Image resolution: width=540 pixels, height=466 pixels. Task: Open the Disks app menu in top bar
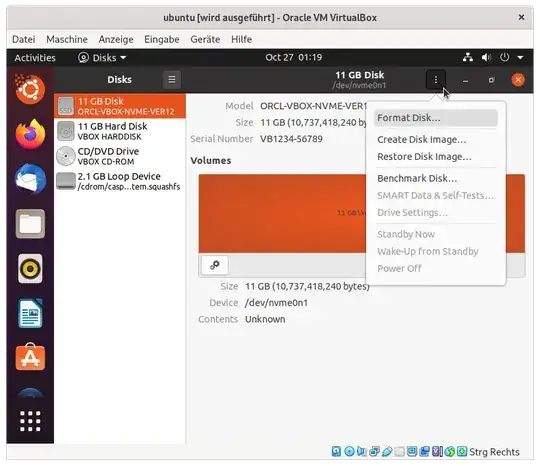click(x=102, y=58)
